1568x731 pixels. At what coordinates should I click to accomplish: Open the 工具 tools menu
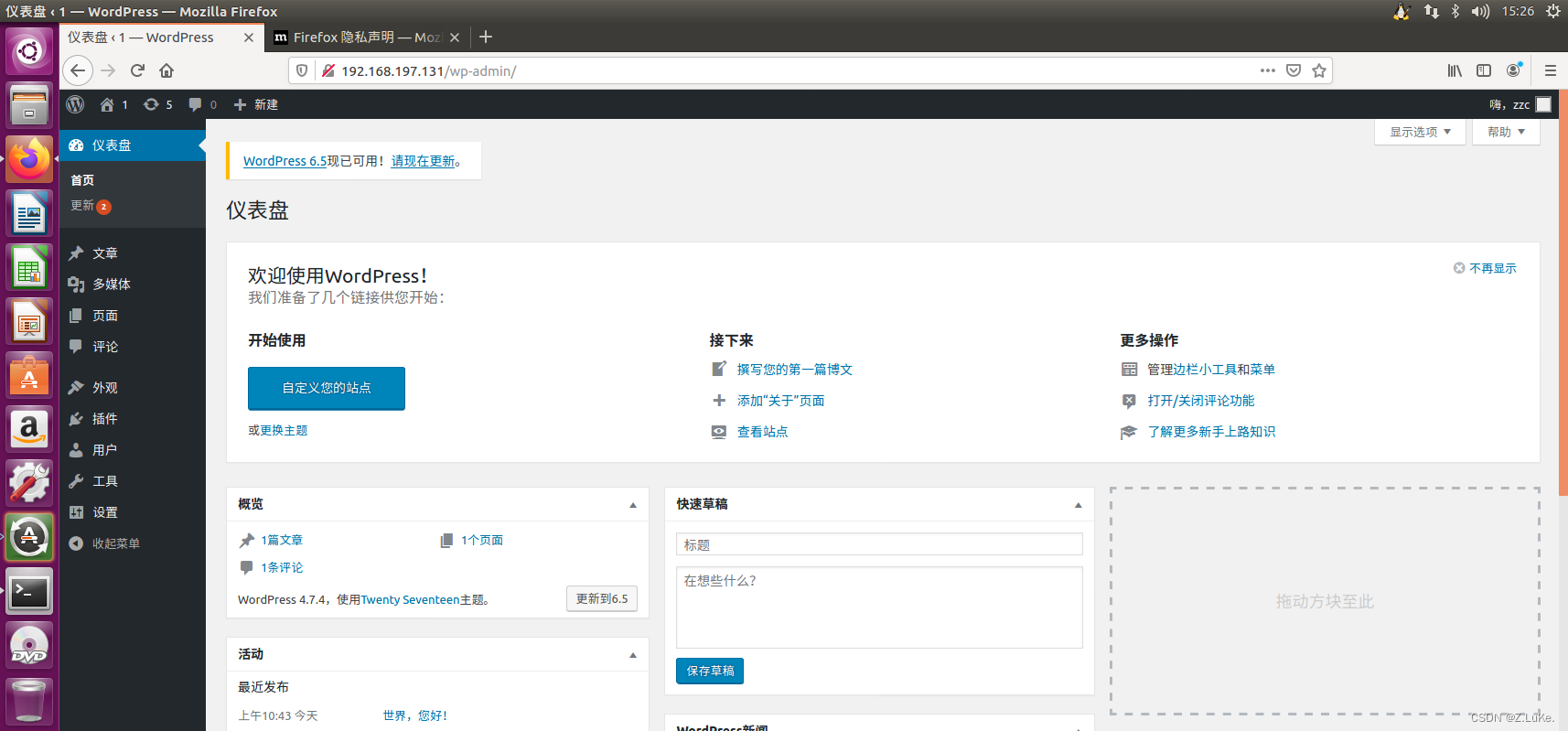pos(104,481)
